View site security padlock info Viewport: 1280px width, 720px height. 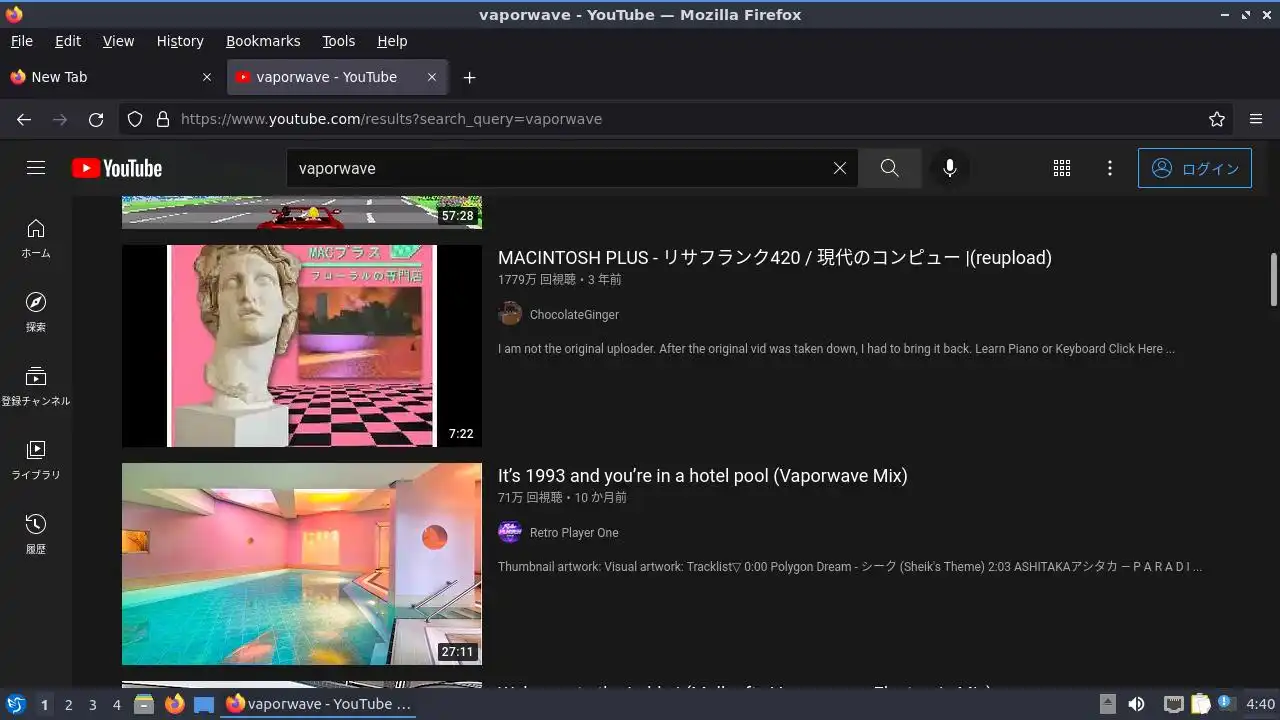tap(163, 119)
